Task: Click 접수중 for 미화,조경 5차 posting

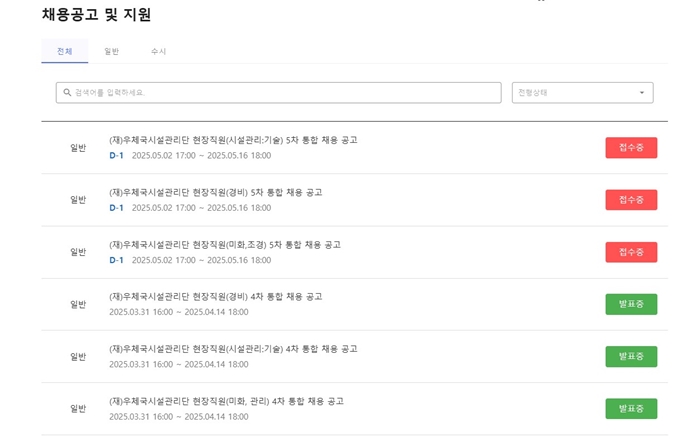Action: [x=631, y=252]
